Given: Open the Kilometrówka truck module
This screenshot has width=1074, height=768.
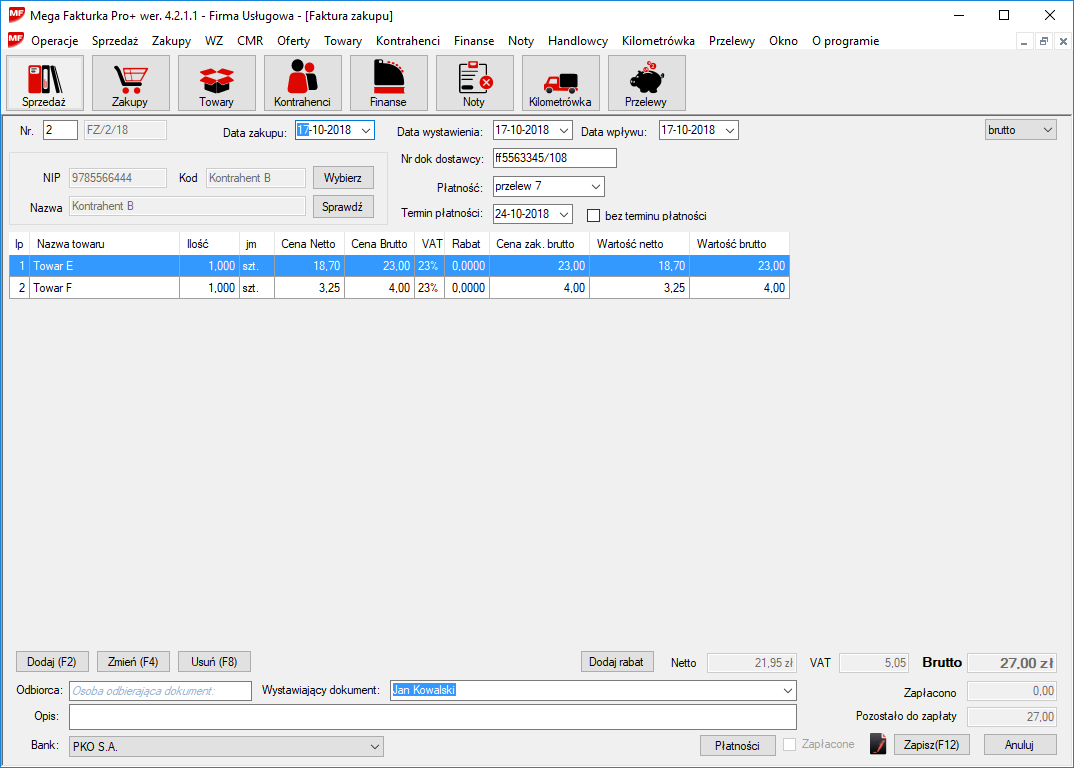Looking at the screenshot, I should [560, 83].
